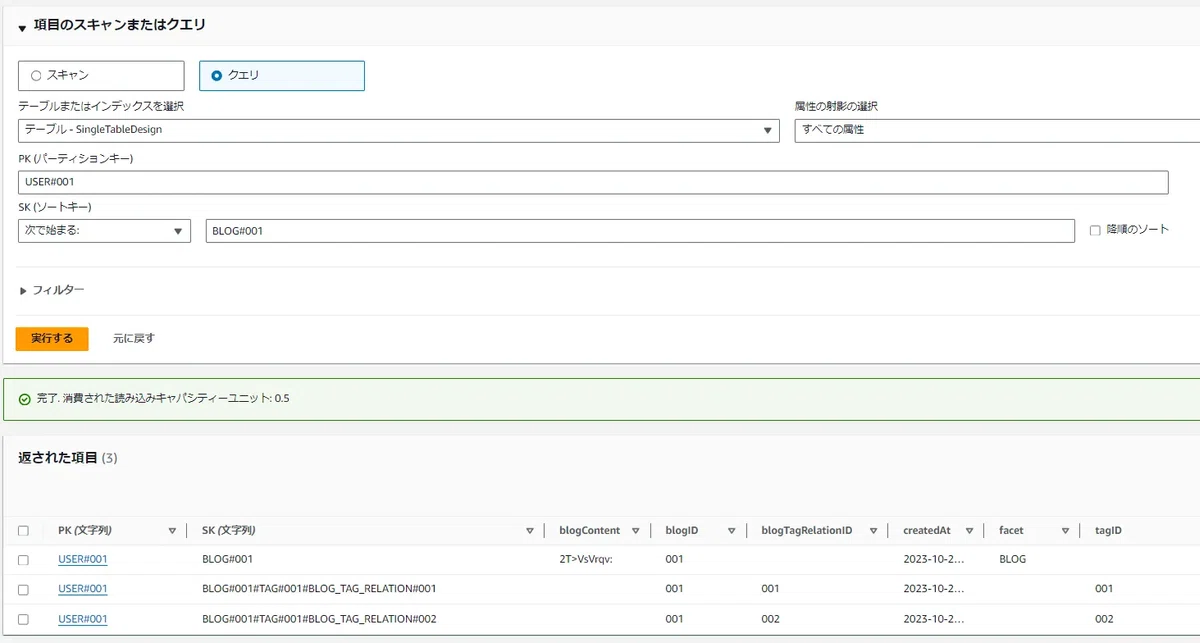Click the tagID cell 002
The height and width of the screenshot is (643, 1200).
[x=1104, y=619]
